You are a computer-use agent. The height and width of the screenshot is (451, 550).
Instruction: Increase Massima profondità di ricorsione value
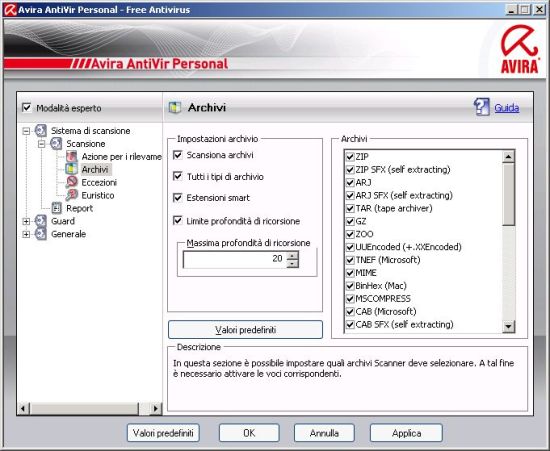292,256
